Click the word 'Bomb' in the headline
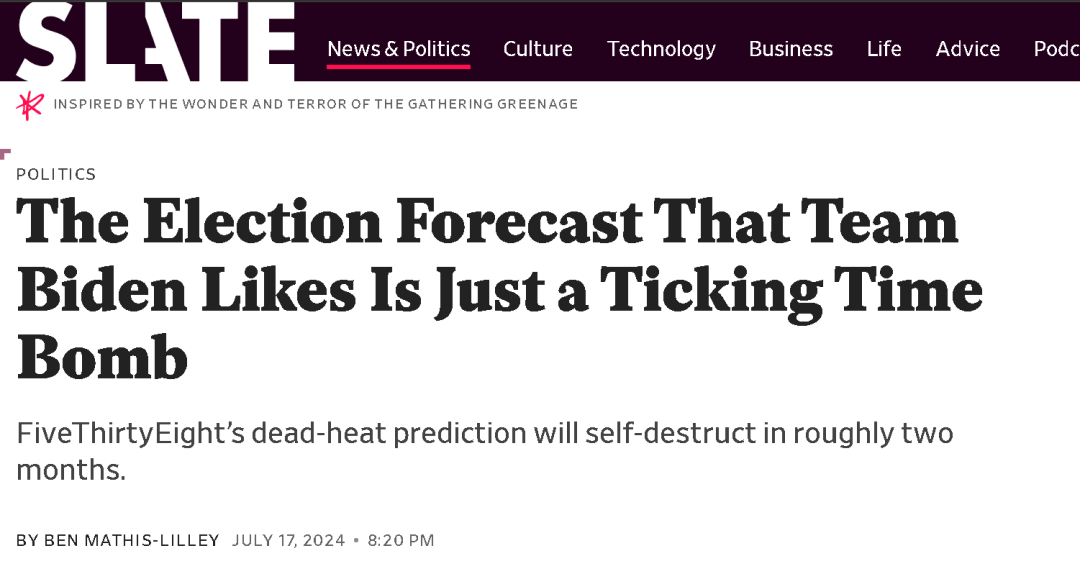1080x574 pixels. click(x=102, y=357)
